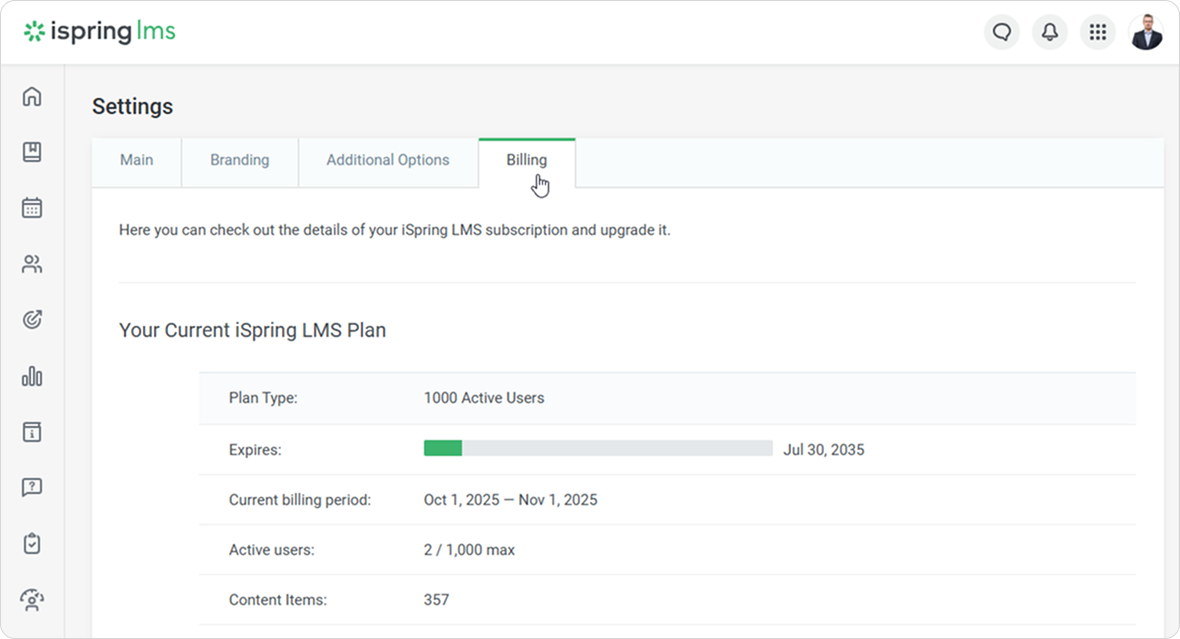Open the book-shaped Courses icon
Screen dimensions: 1180x639
point(32,152)
